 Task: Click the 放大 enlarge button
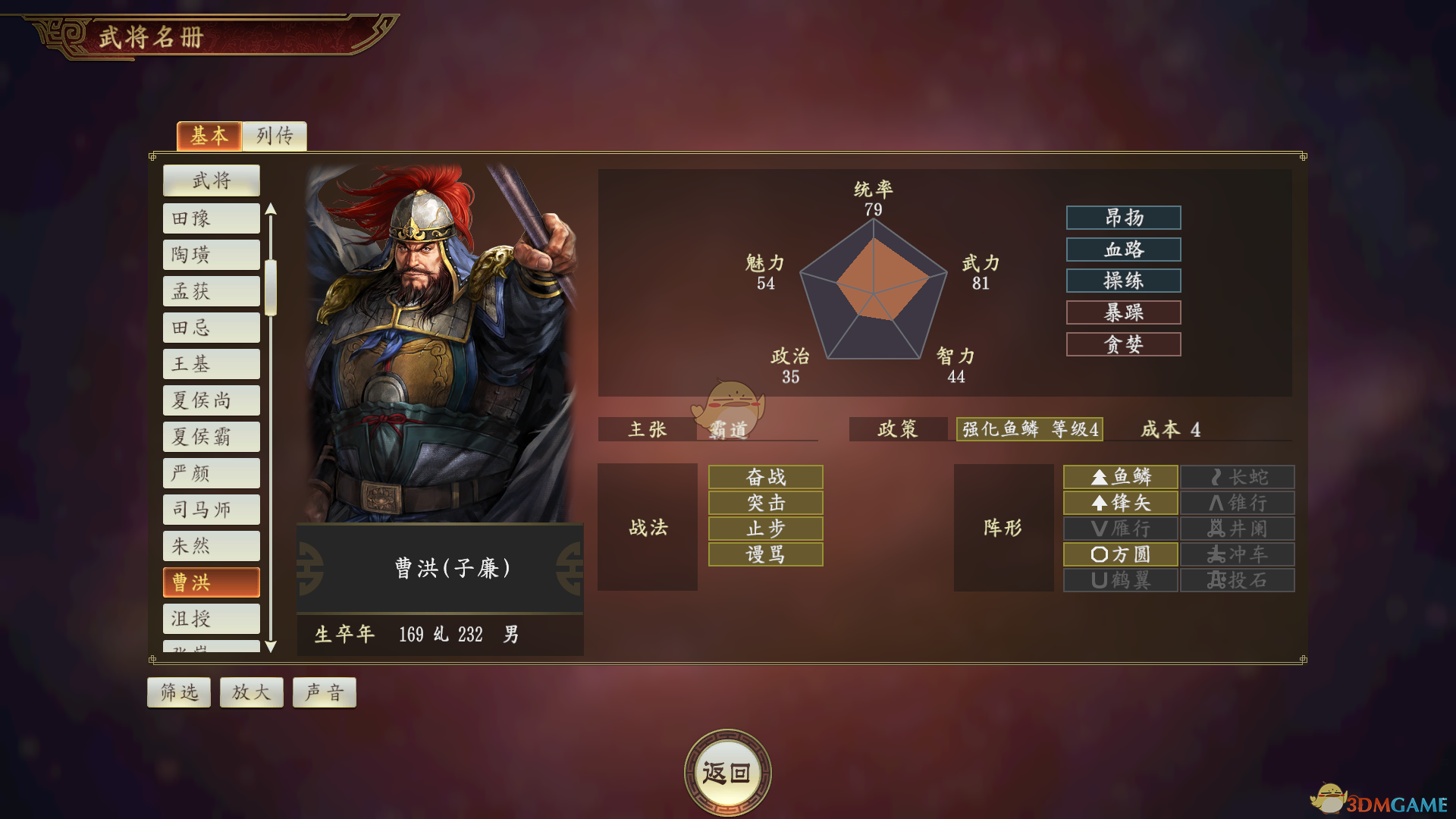click(x=252, y=692)
